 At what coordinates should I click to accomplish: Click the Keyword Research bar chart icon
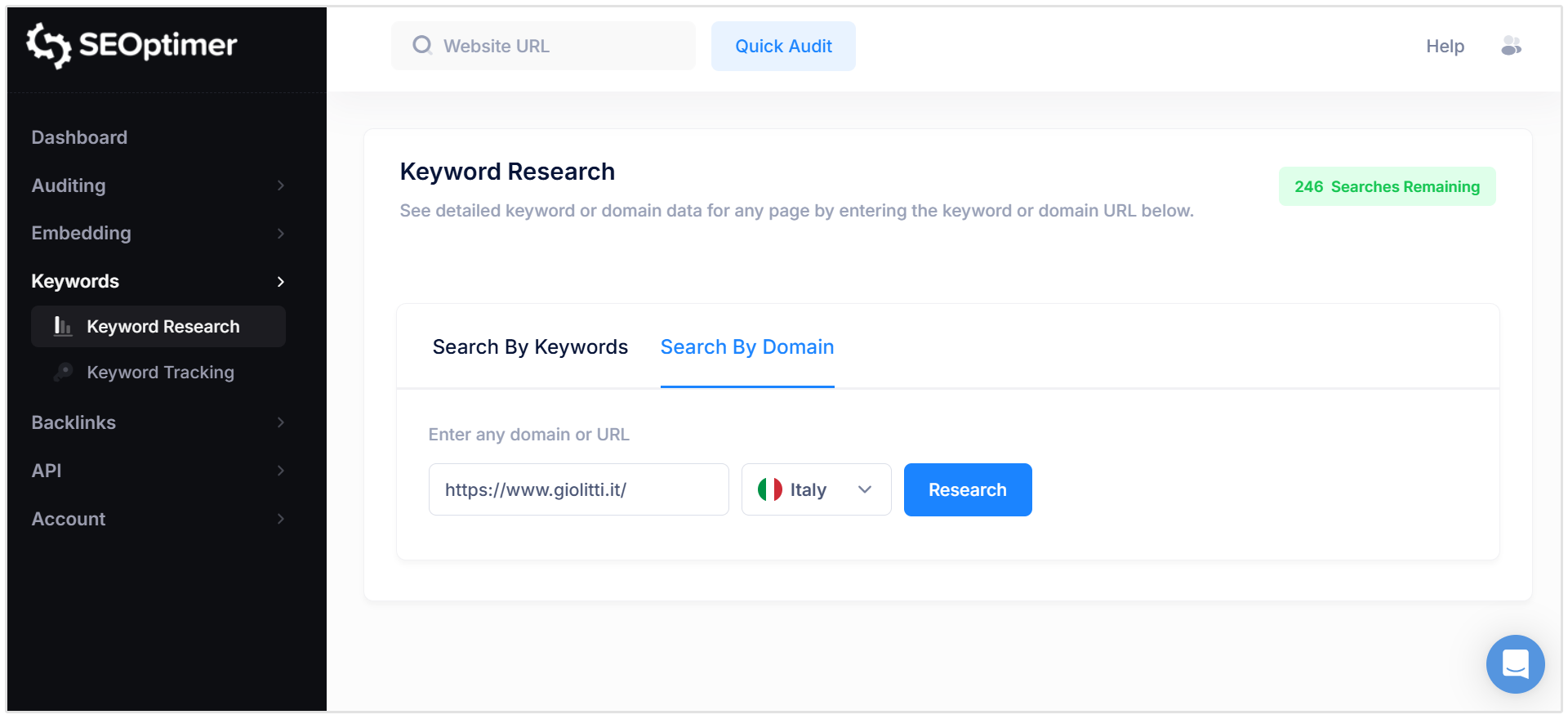tap(63, 326)
